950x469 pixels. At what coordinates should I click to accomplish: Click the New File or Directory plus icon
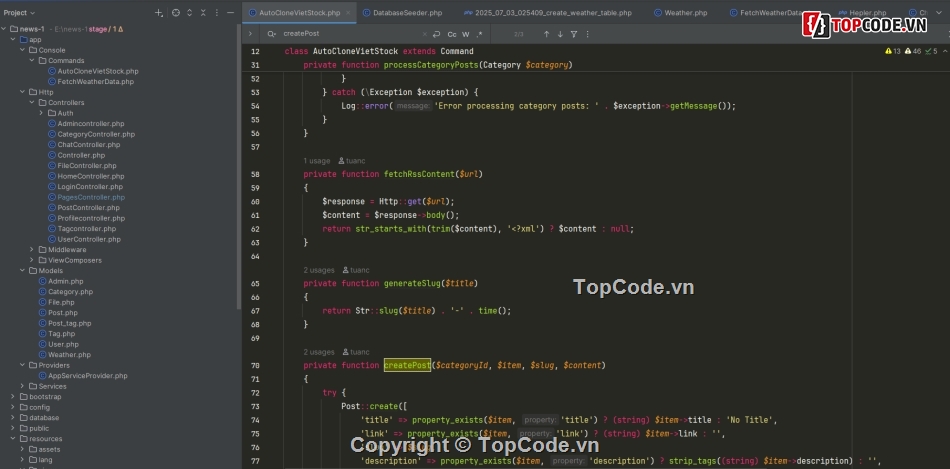[159, 13]
